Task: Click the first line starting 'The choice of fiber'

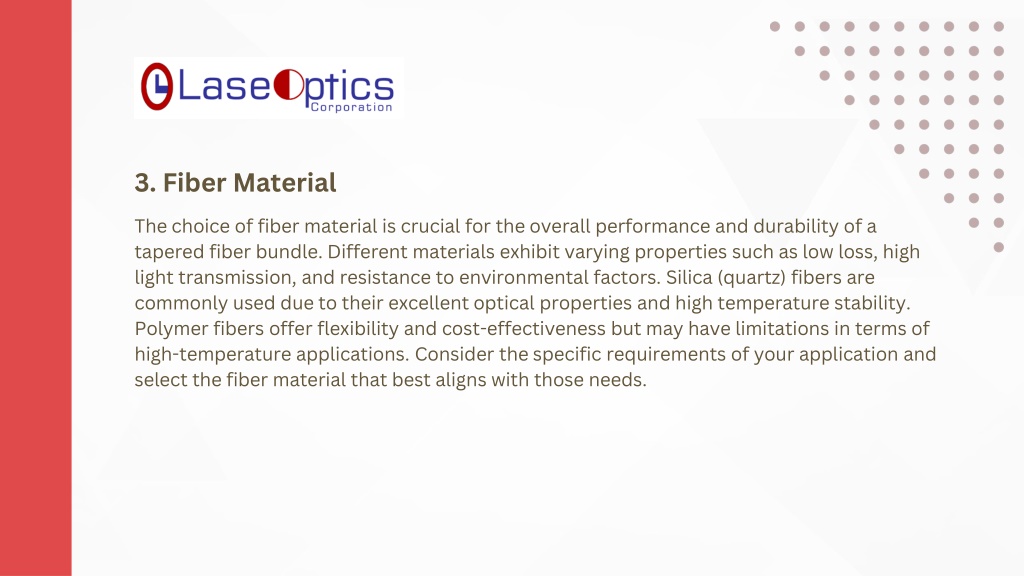Action: click(505, 227)
